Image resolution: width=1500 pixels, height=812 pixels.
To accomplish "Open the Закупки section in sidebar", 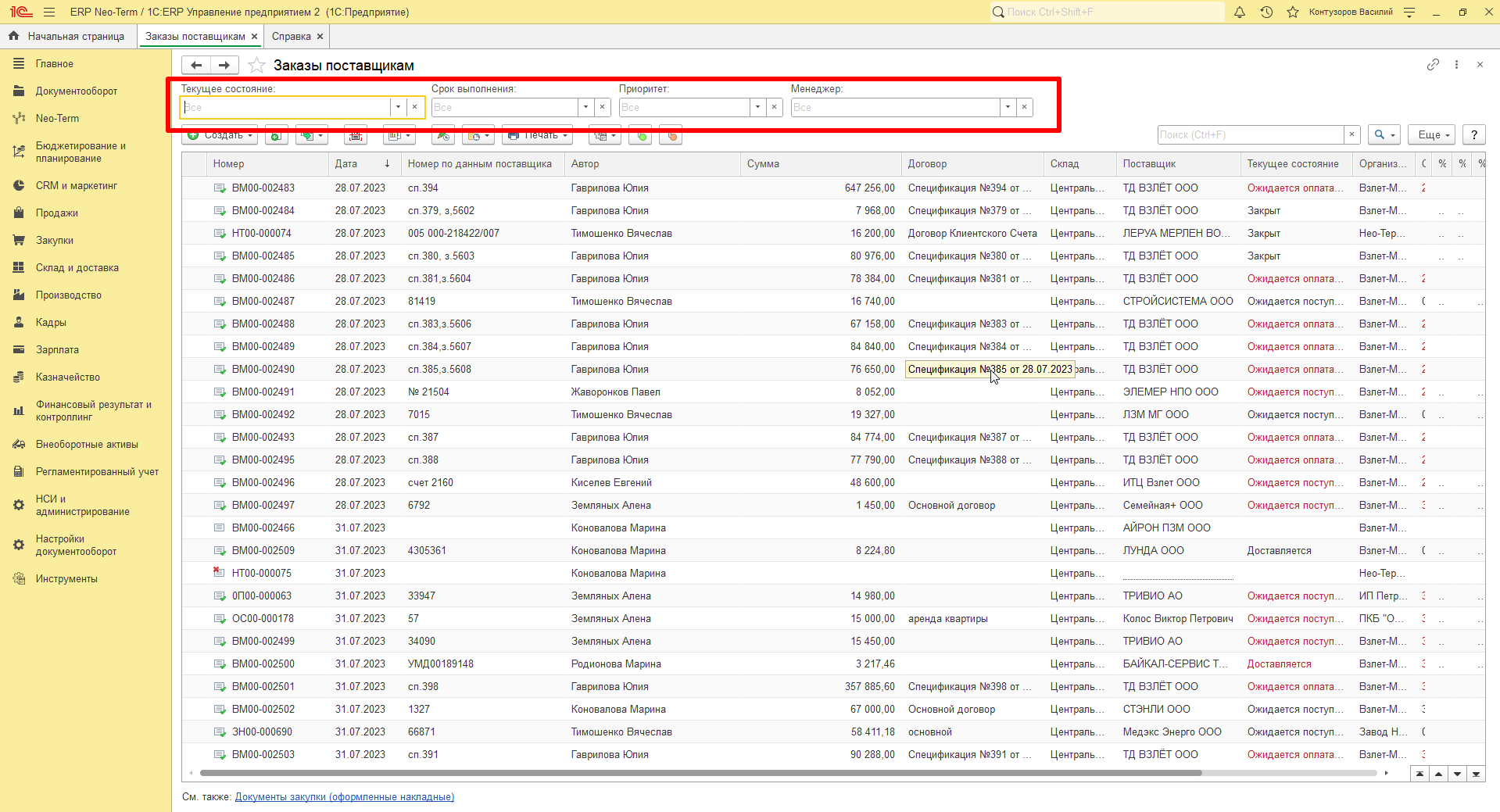I will coord(55,240).
